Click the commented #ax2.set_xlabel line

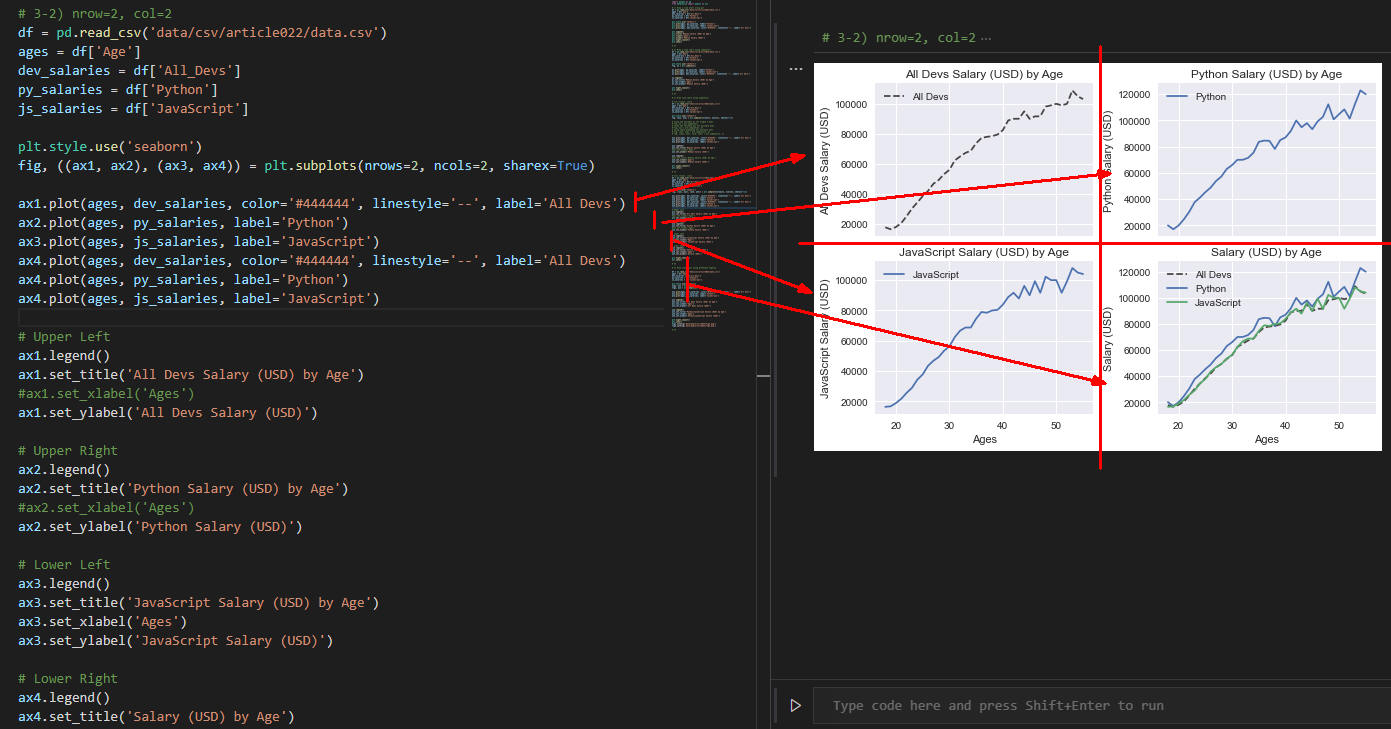tap(106, 507)
